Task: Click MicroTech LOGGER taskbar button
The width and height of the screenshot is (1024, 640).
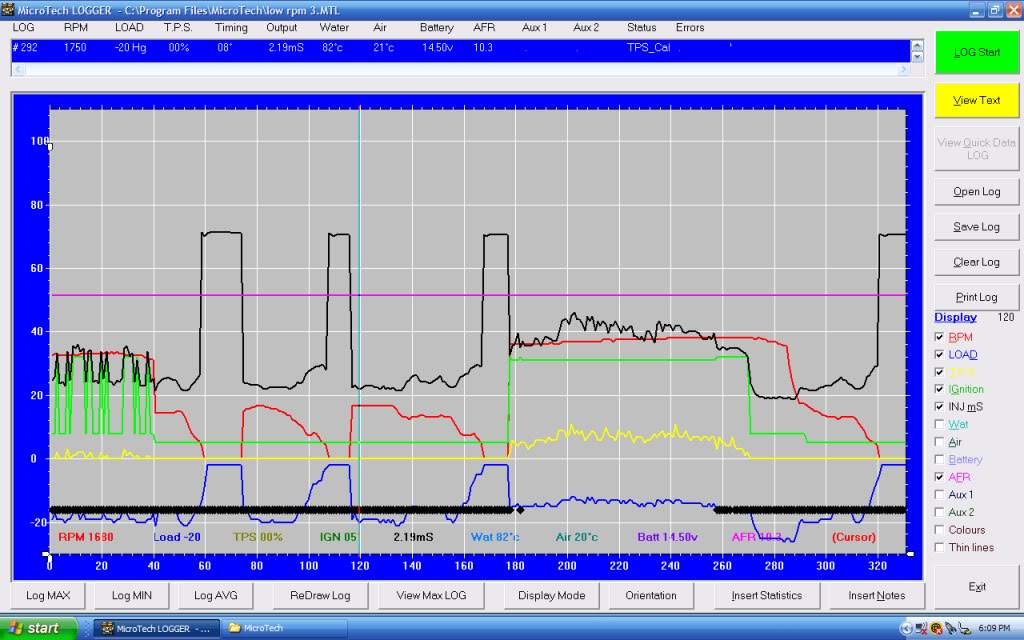Action: tap(155, 628)
